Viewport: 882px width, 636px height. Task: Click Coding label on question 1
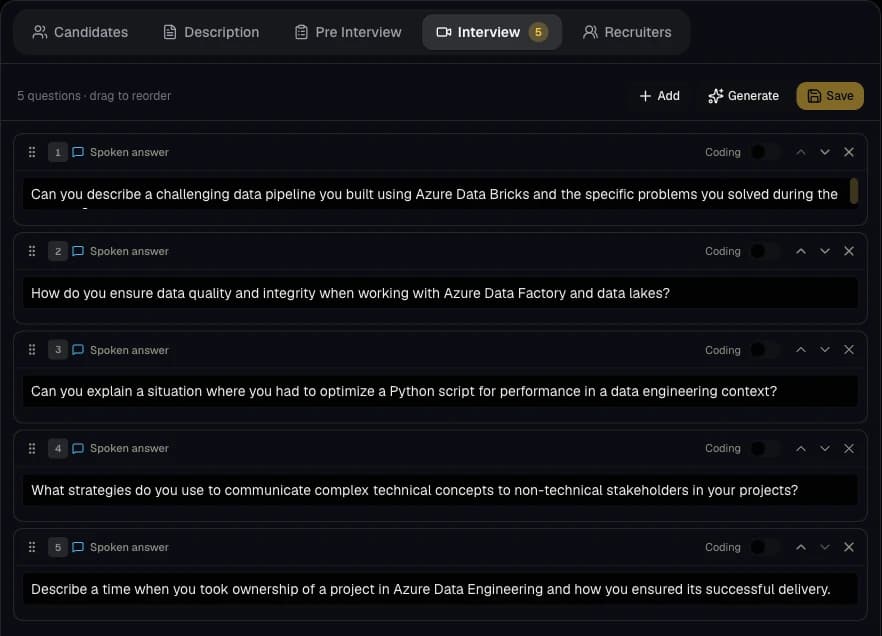[x=723, y=152]
